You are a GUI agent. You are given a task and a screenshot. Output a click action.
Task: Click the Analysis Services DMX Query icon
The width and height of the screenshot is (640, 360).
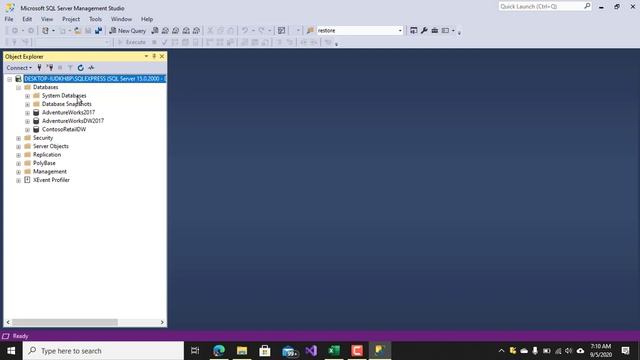[176, 31]
